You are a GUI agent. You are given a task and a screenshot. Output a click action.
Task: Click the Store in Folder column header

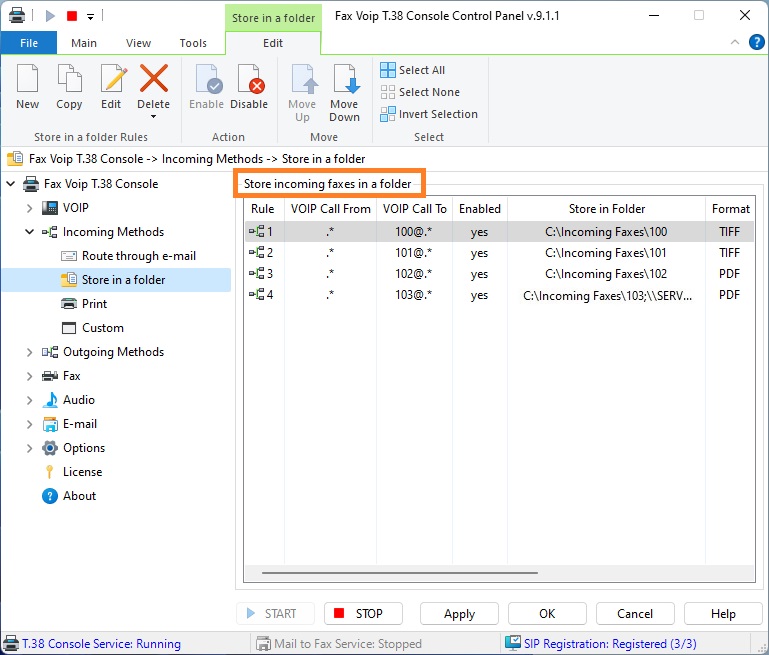pyautogui.click(x=606, y=209)
